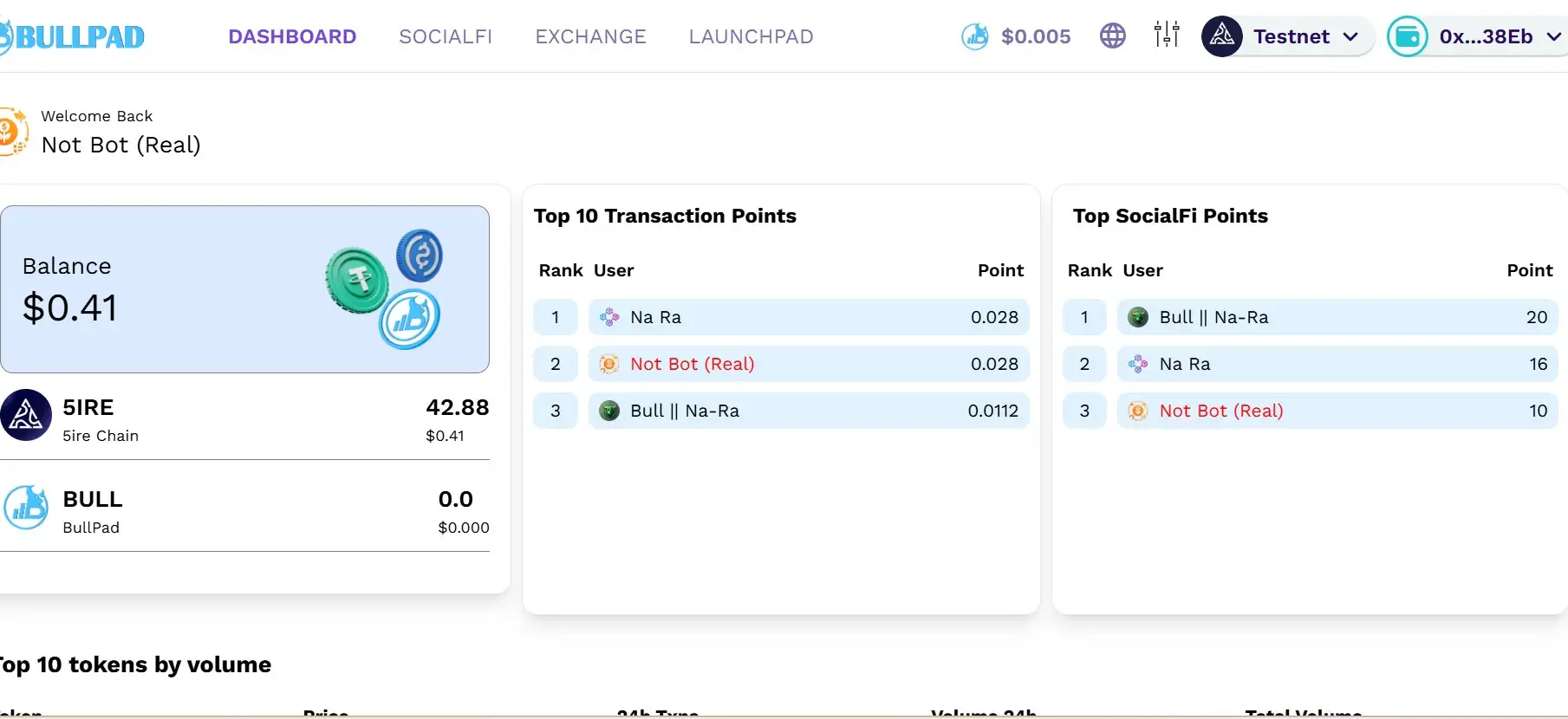Expand the 0x...38Eb wallet dropdown

point(1553,36)
